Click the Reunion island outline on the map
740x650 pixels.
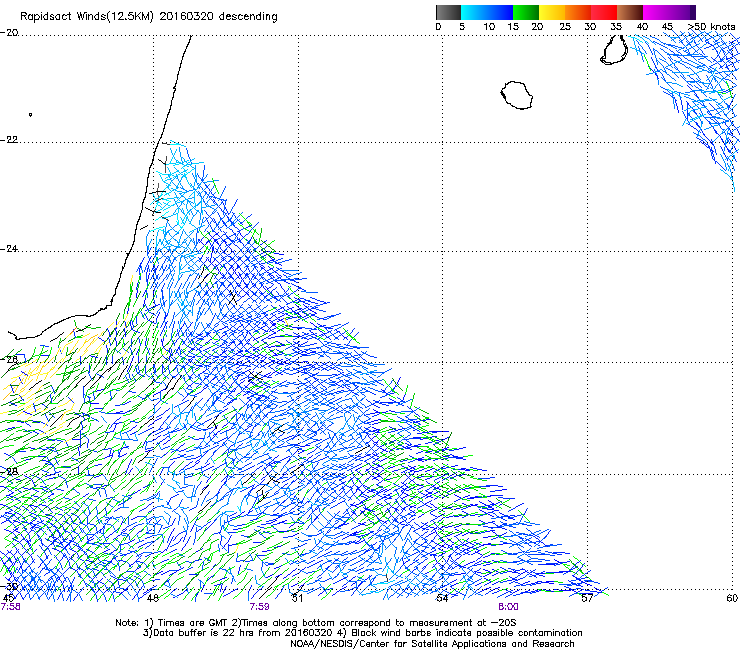pos(517,95)
